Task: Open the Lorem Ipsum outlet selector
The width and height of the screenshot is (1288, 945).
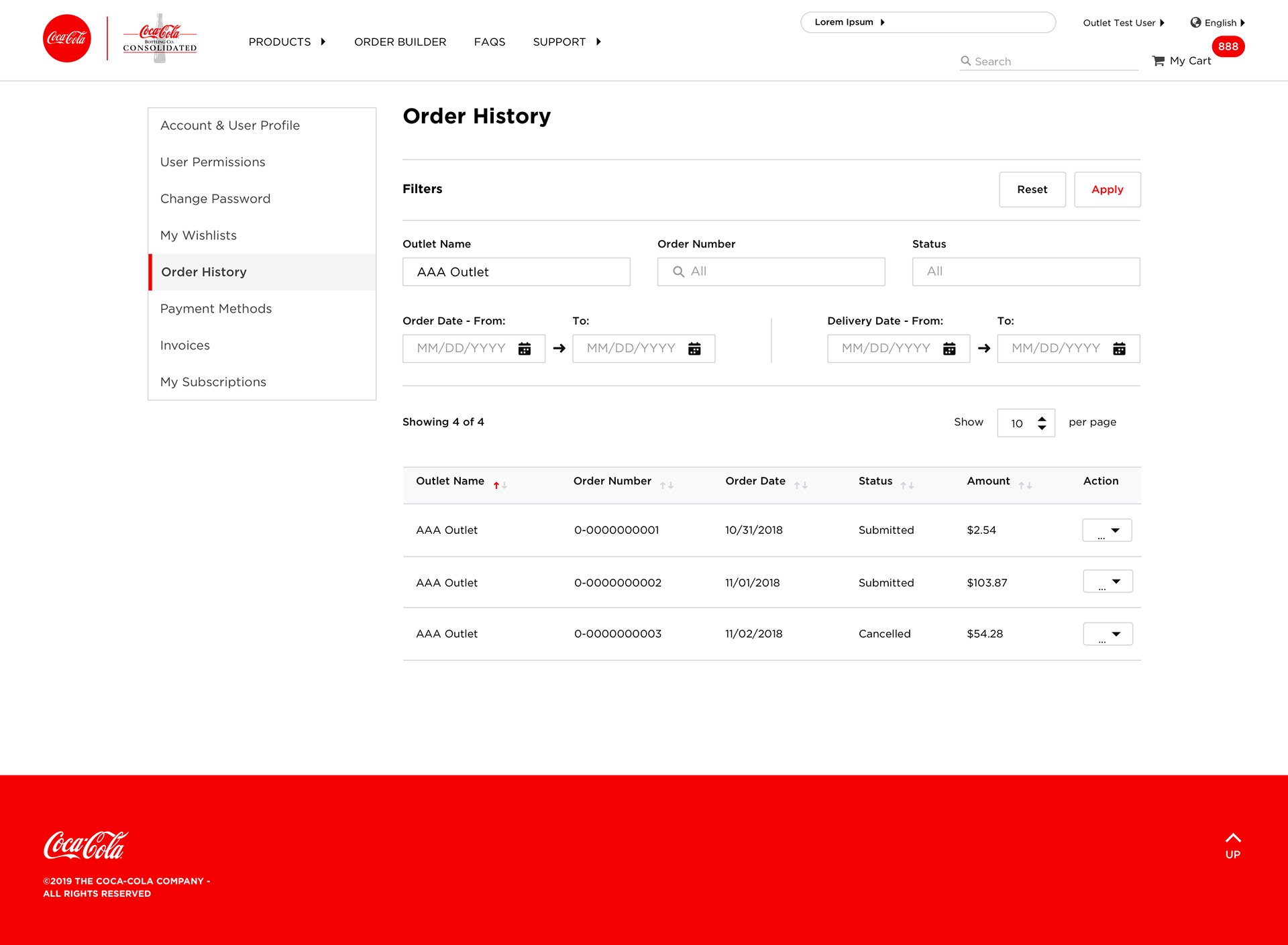Action: pos(928,22)
